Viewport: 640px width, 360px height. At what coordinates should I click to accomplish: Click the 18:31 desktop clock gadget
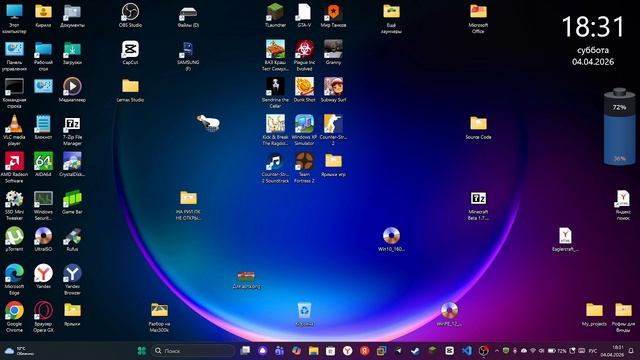click(593, 27)
